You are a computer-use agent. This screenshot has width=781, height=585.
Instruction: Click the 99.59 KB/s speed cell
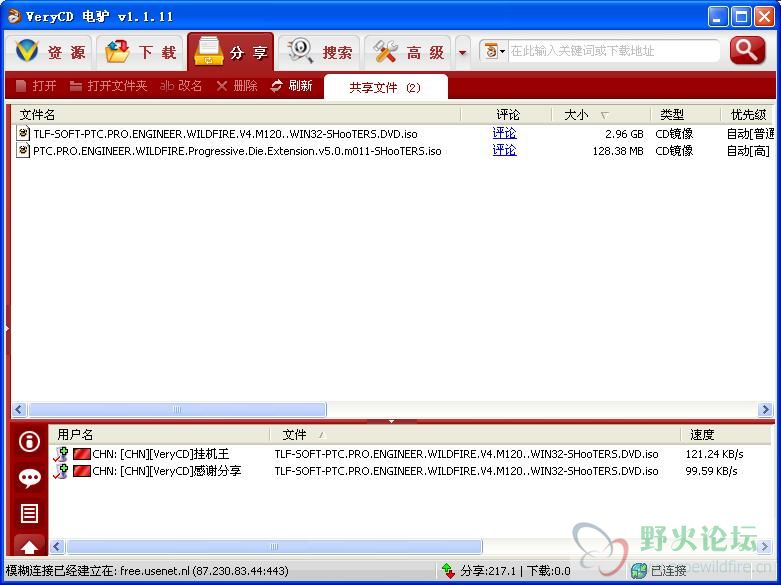click(x=711, y=471)
